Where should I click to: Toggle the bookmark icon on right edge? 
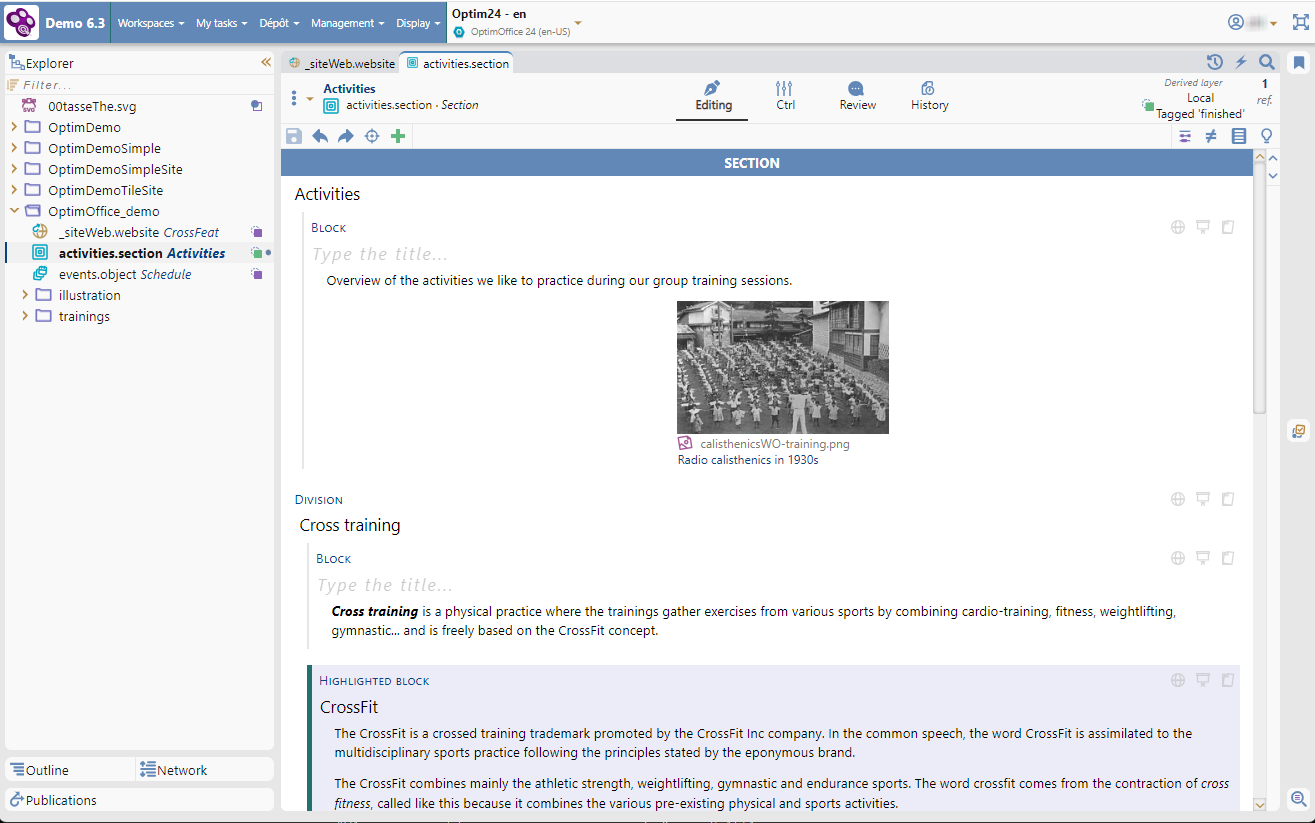pyautogui.click(x=1299, y=63)
